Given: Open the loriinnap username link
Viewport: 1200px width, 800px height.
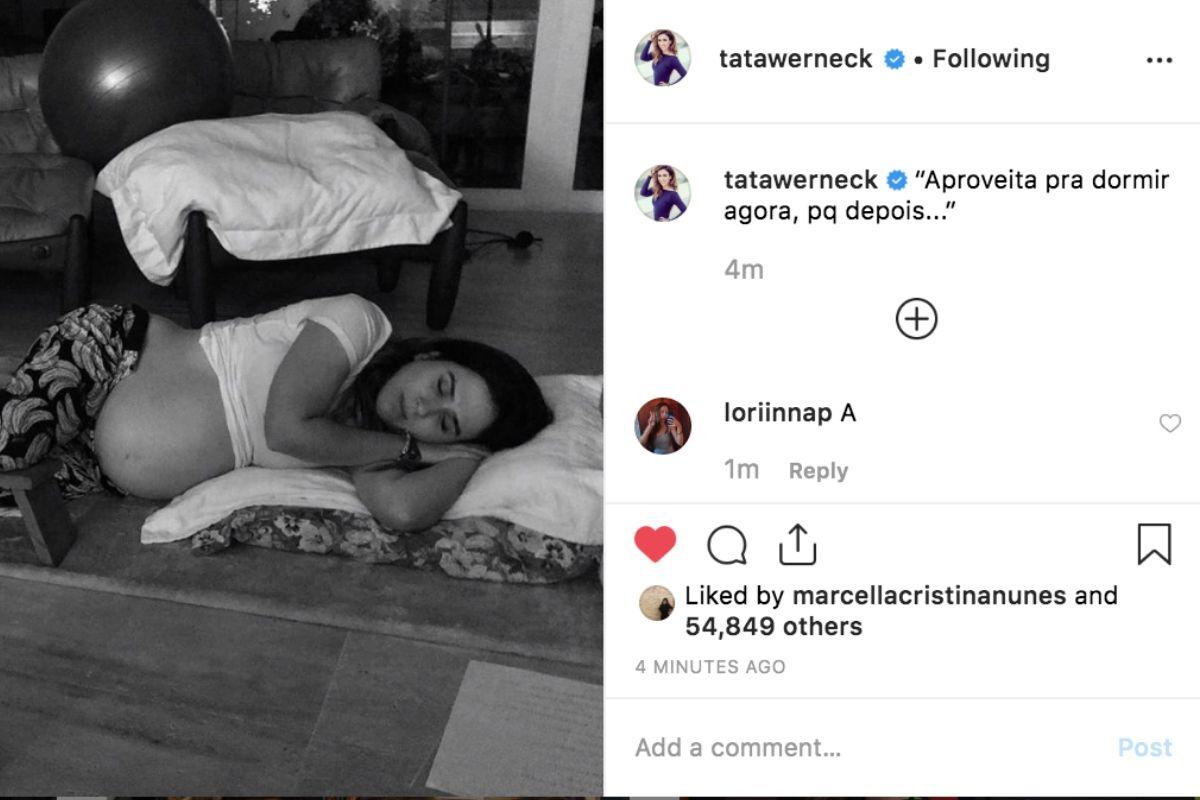Looking at the screenshot, I should [778, 413].
